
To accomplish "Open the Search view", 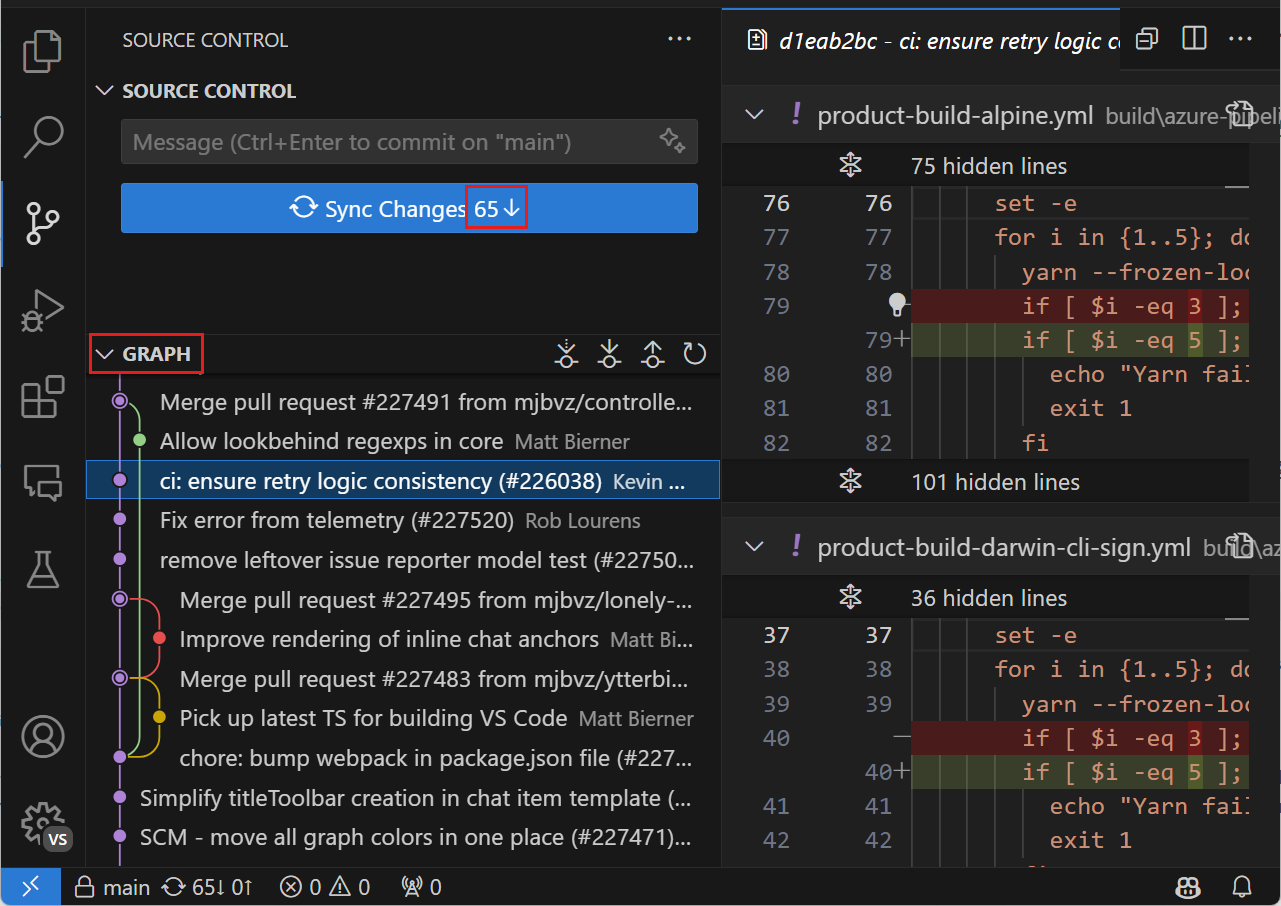I will (x=42, y=137).
